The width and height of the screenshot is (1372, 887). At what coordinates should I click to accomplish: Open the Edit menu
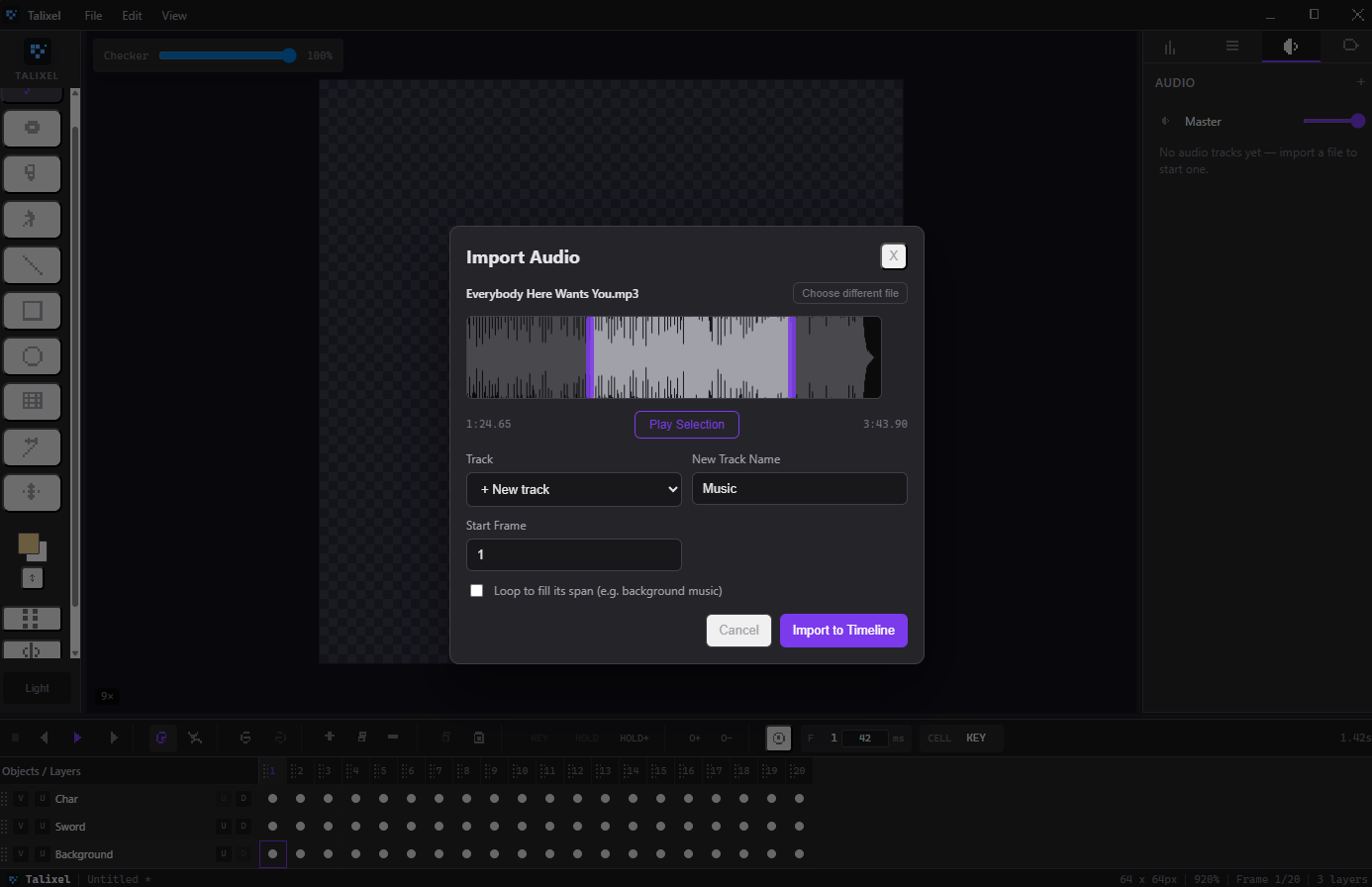[x=132, y=16]
